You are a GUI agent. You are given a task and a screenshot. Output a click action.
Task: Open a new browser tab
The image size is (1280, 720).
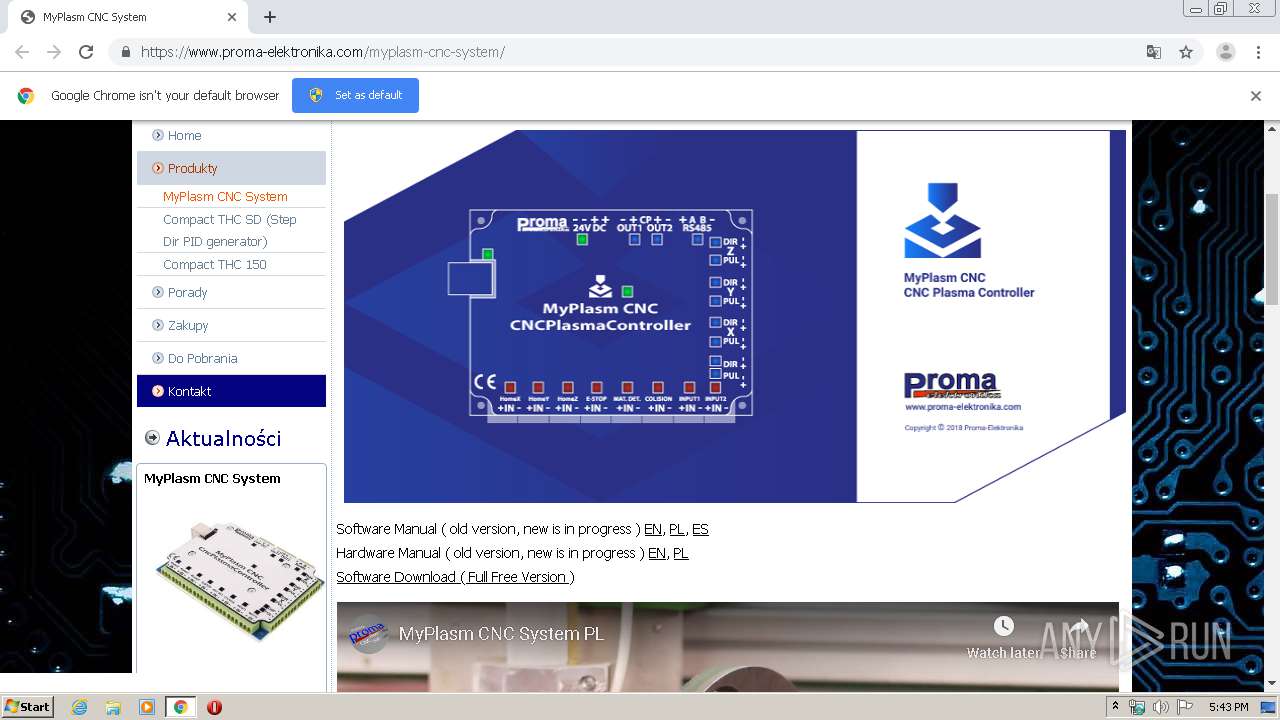click(270, 17)
